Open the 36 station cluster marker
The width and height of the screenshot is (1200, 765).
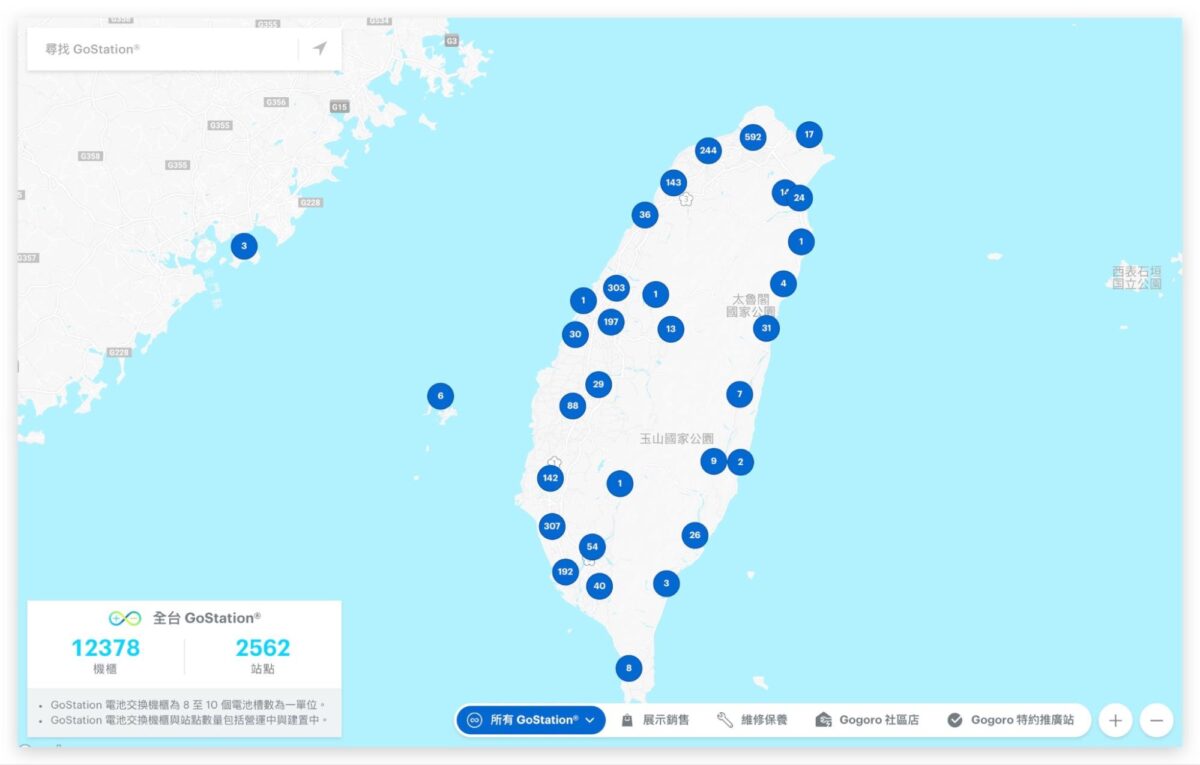point(645,215)
